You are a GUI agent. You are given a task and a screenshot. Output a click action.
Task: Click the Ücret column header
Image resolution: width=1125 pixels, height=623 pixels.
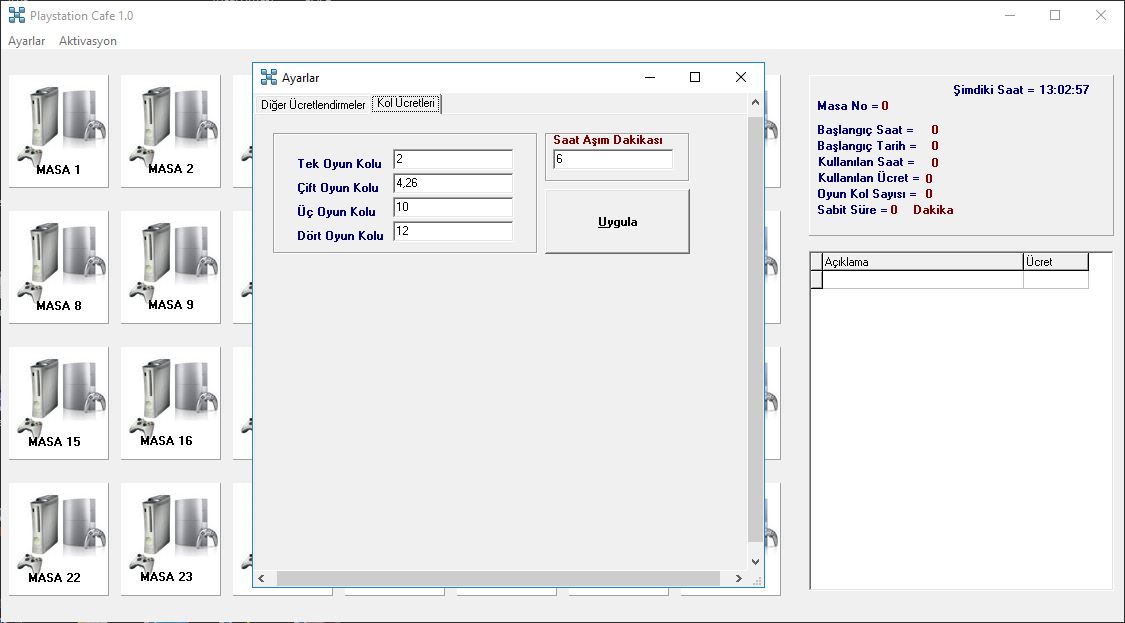pos(1055,262)
